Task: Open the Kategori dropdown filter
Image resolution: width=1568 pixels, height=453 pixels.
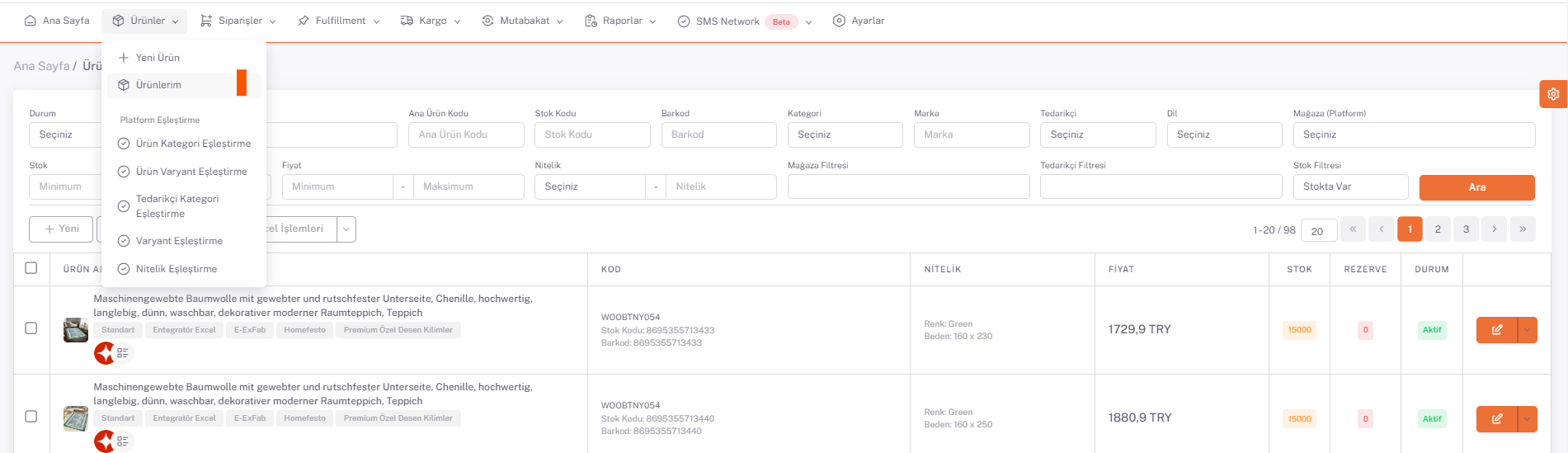Action: [x=845, y=134]
